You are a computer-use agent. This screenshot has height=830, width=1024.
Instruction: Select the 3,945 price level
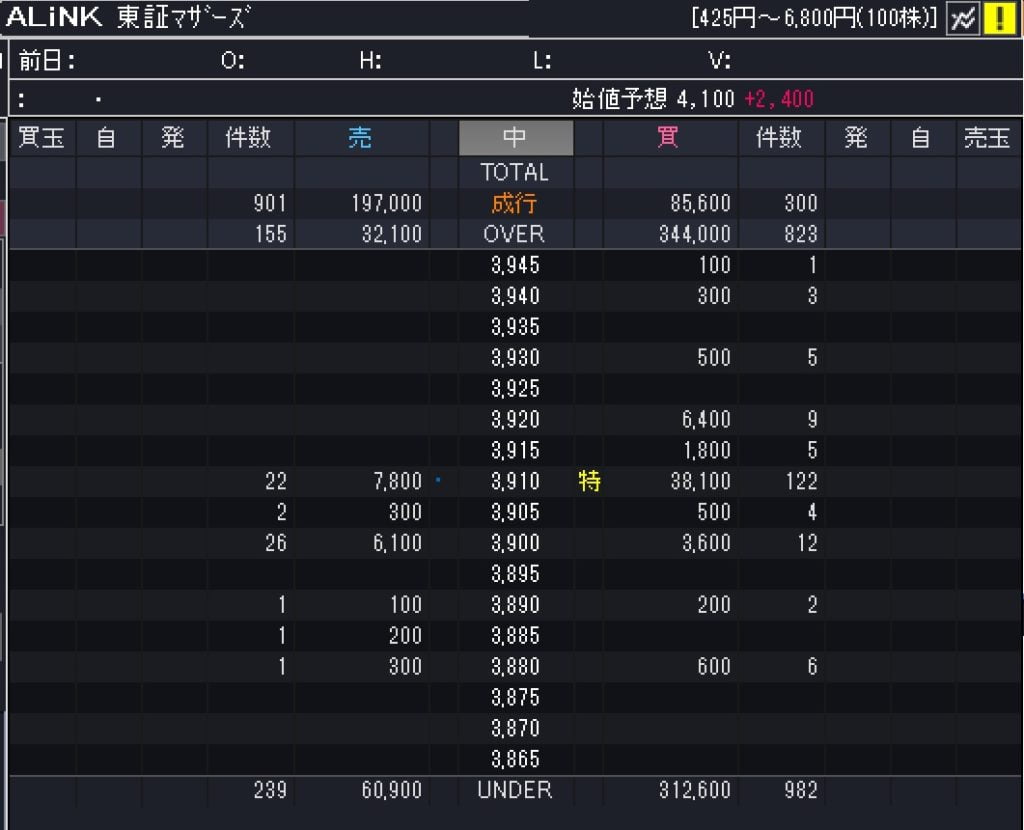point(515,265)
